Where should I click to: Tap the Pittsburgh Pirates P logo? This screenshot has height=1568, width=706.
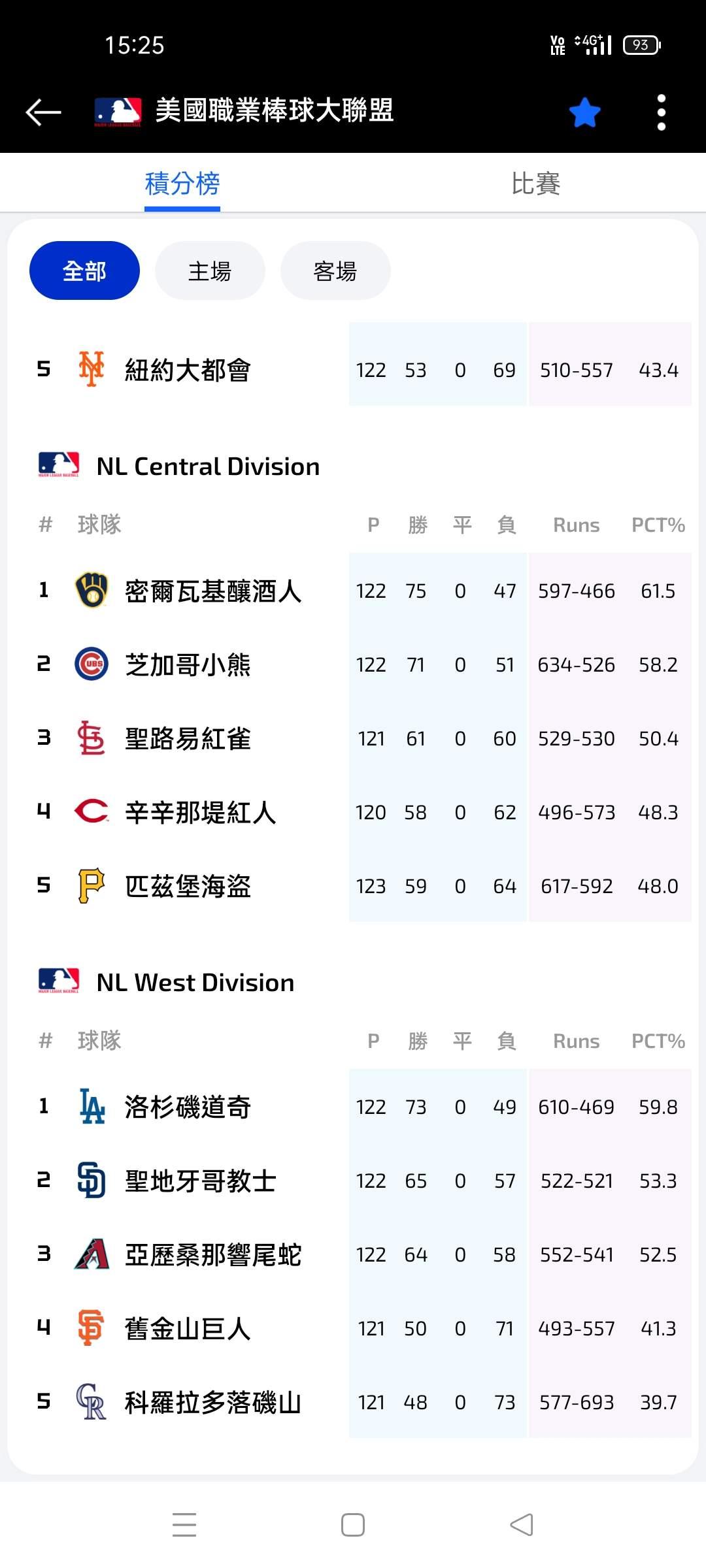(92, 885)
